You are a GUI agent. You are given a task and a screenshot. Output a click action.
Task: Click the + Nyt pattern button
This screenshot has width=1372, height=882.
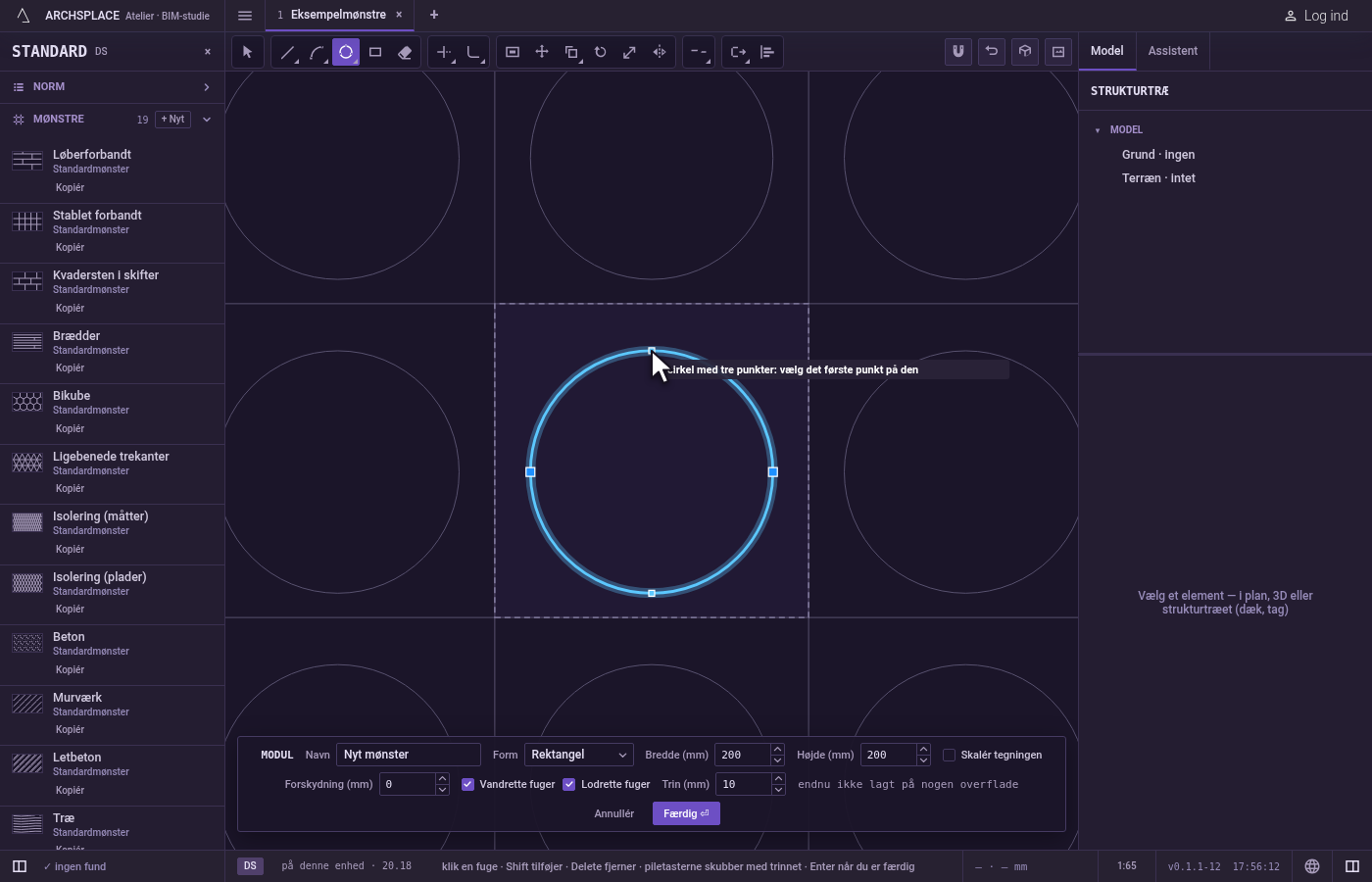[x=172, y=120]
